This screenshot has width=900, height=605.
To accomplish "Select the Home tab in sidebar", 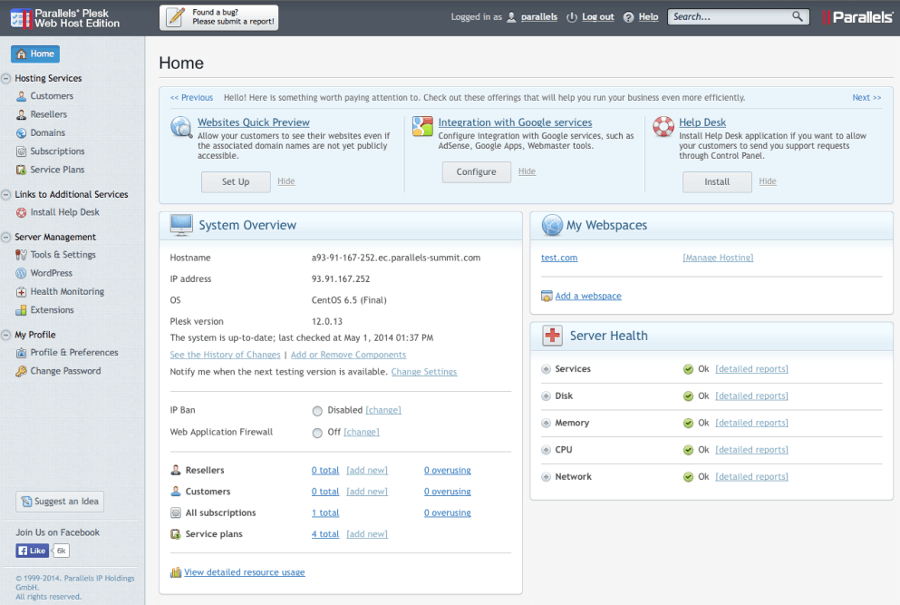I will [x=35, y=54].
